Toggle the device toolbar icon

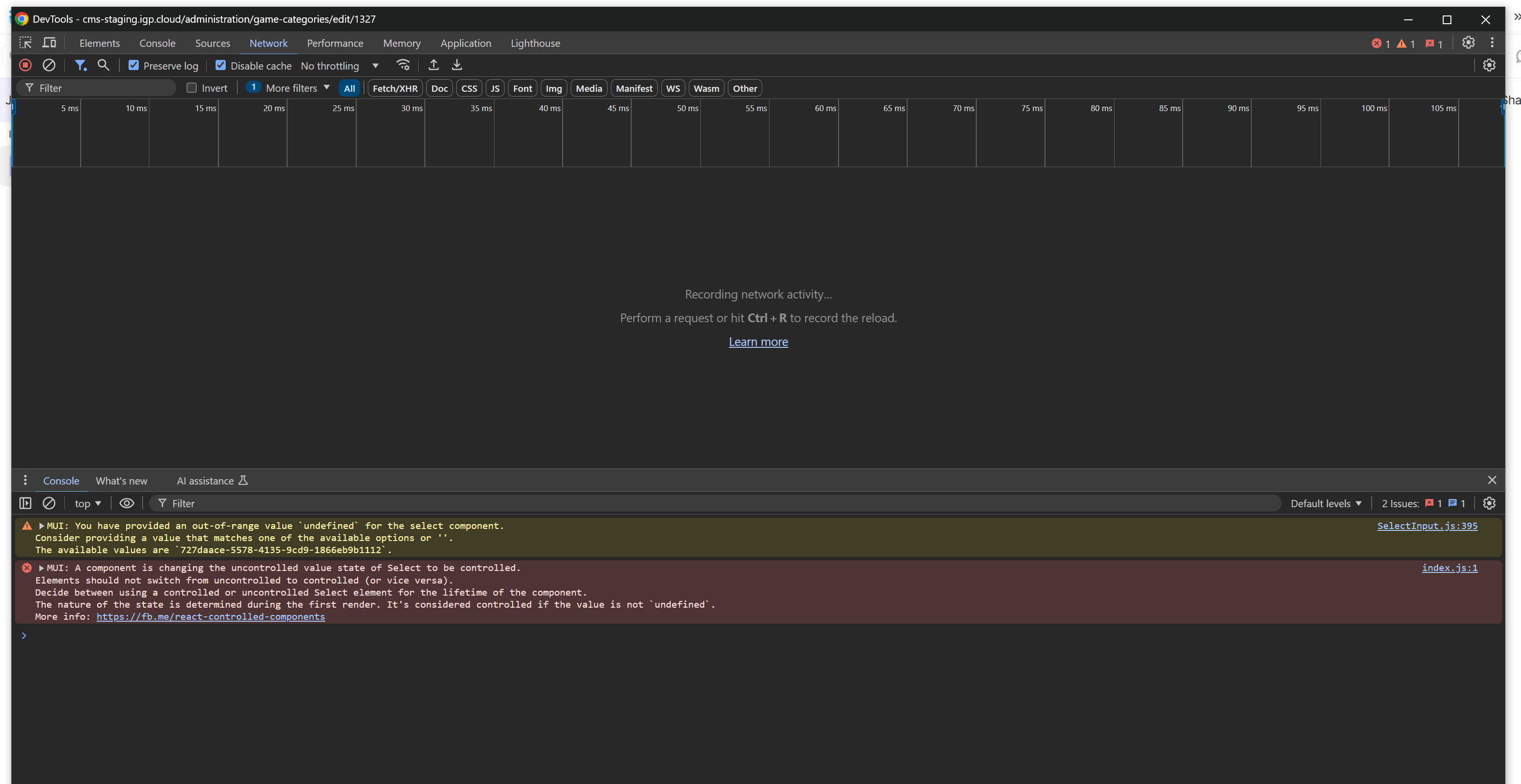[50, 43]
